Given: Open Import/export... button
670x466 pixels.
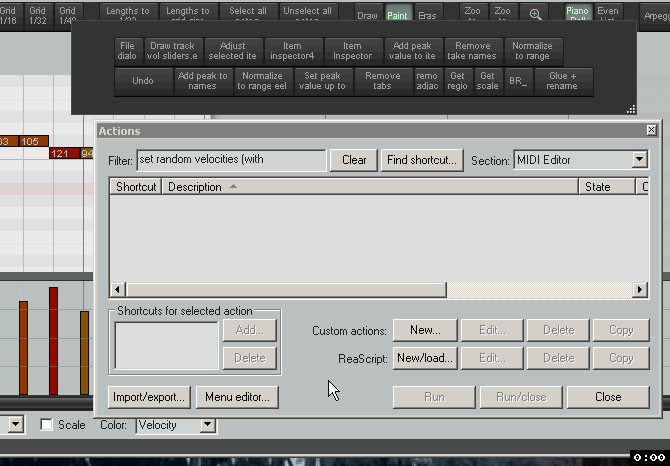Looking at the screenshot, I should pyautogui.click(x=149, y=397).
